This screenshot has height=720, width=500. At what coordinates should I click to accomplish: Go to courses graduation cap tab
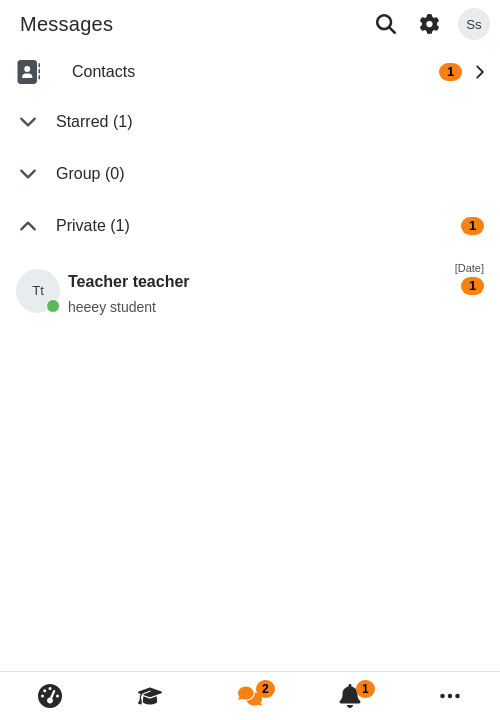(150, 696)
